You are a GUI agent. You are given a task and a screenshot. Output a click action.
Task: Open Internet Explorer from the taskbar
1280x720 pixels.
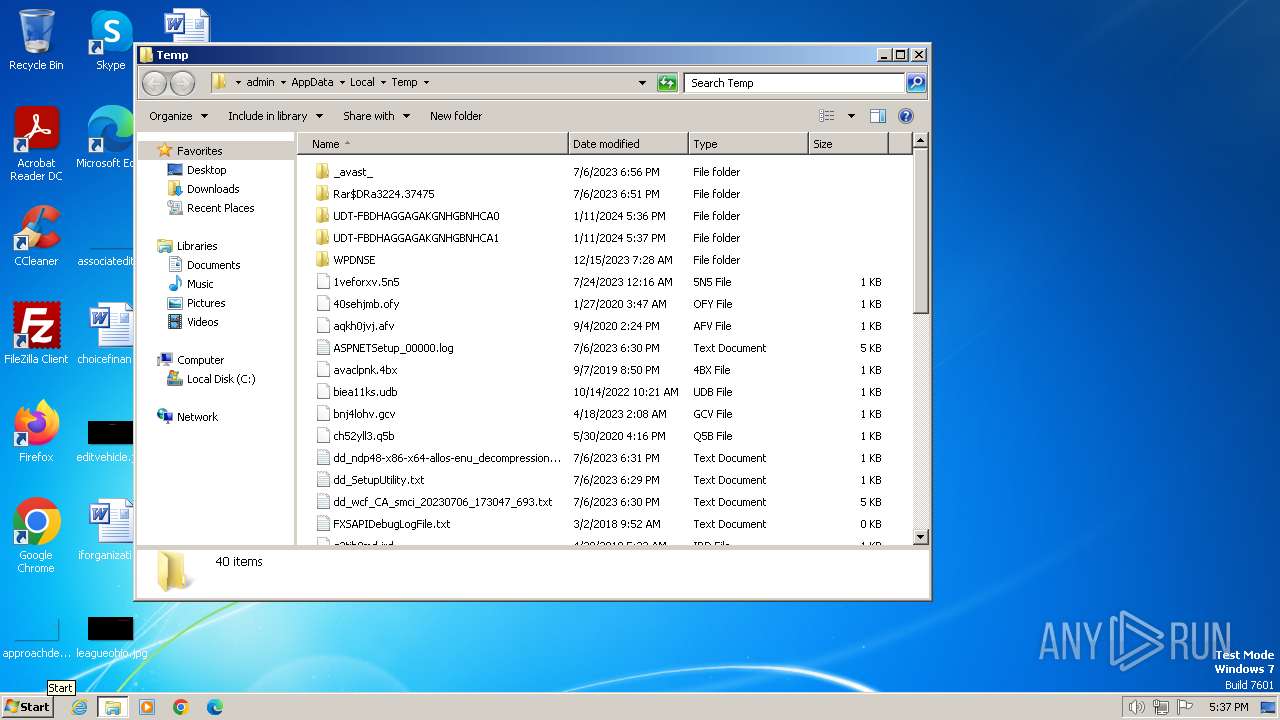click(x=79, y=707)
